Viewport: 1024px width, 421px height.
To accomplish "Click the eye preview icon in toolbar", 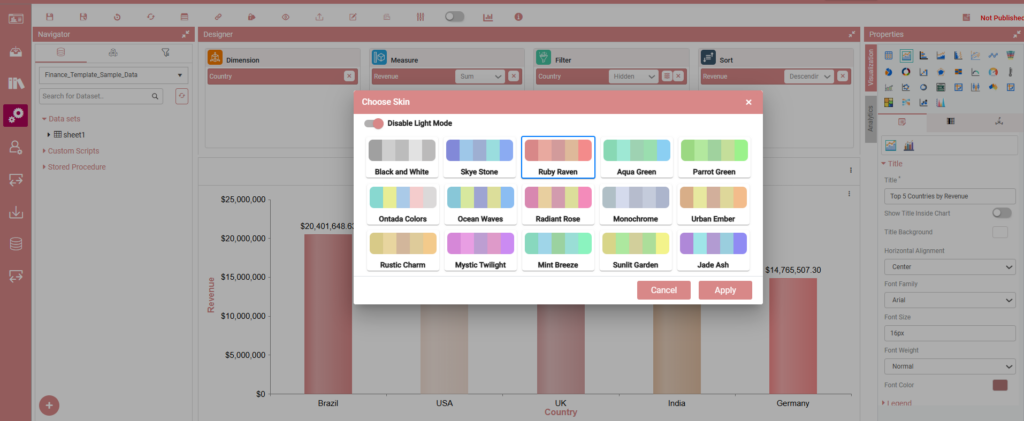I will (285, 17).
